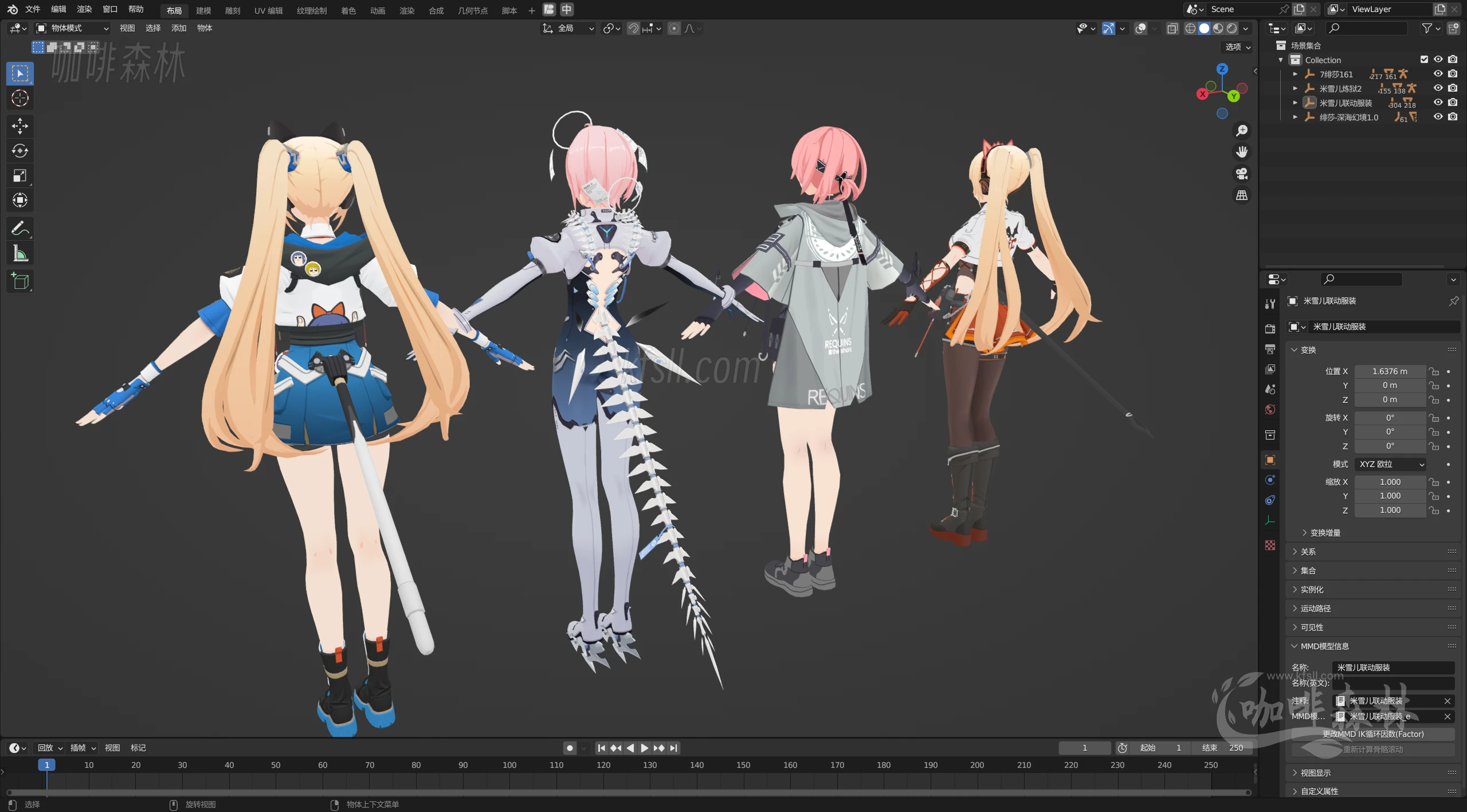Open the 编辑 menu
1467x812 pixels.
(58, 9)
